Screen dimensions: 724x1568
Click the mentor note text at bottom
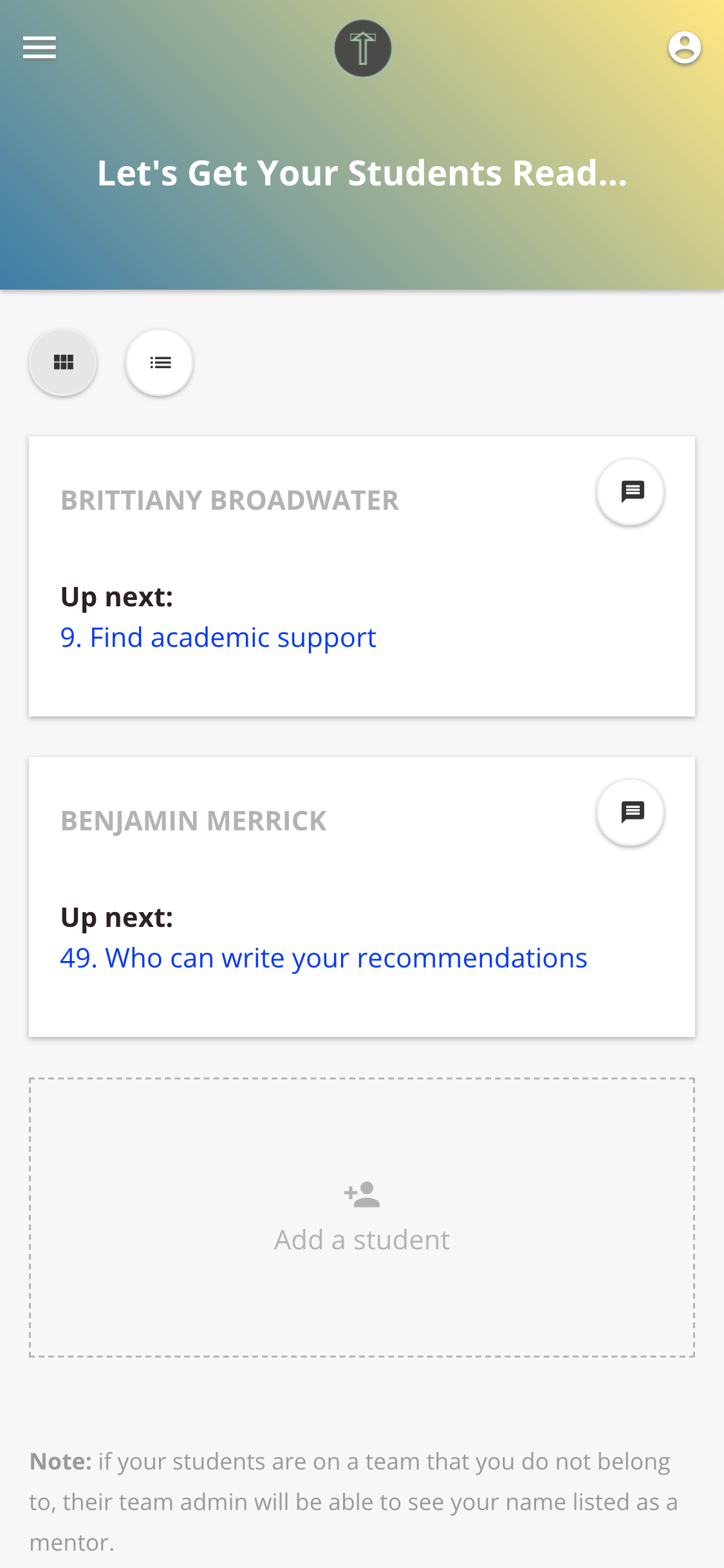pos(354,1502)
